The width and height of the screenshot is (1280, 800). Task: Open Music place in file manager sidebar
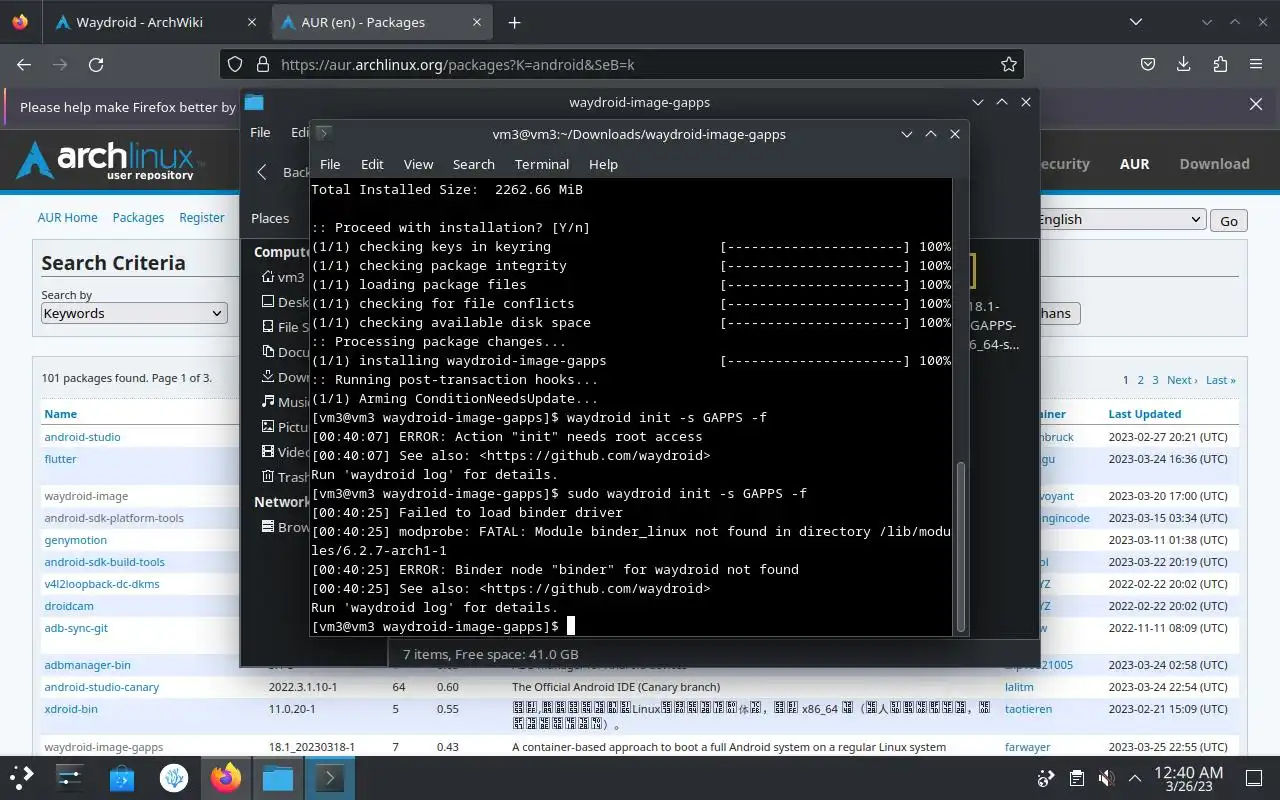point(284,402)
